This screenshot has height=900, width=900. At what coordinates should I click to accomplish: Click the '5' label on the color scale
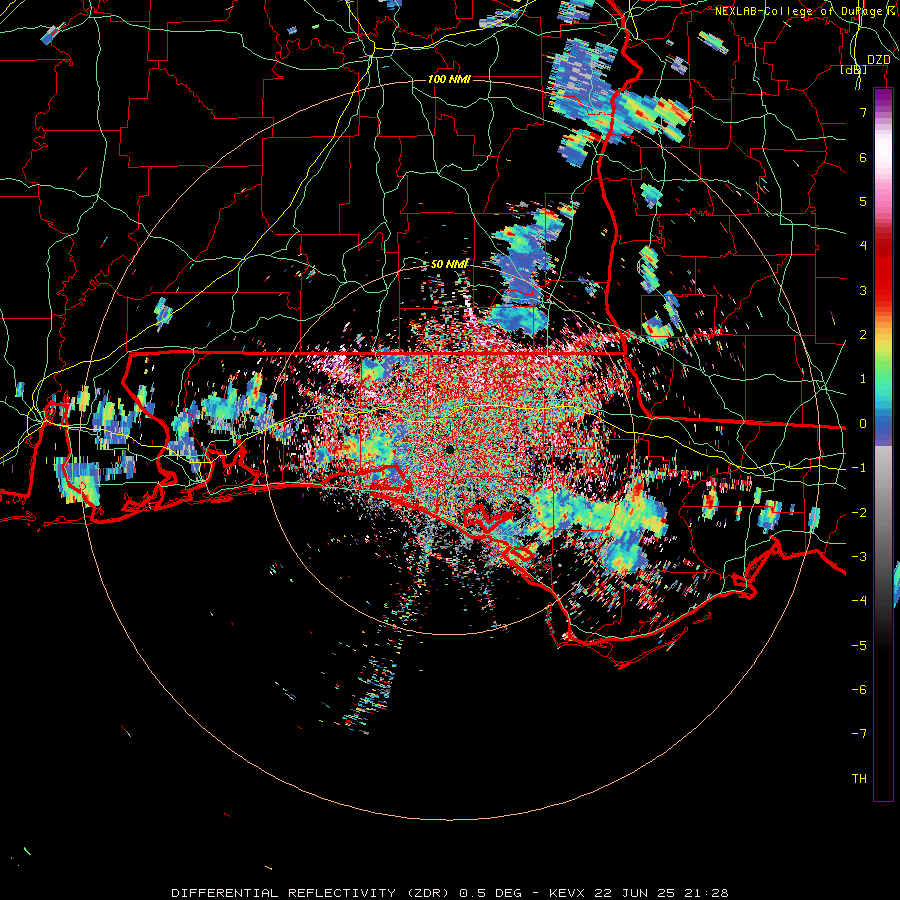click(863, 201)
